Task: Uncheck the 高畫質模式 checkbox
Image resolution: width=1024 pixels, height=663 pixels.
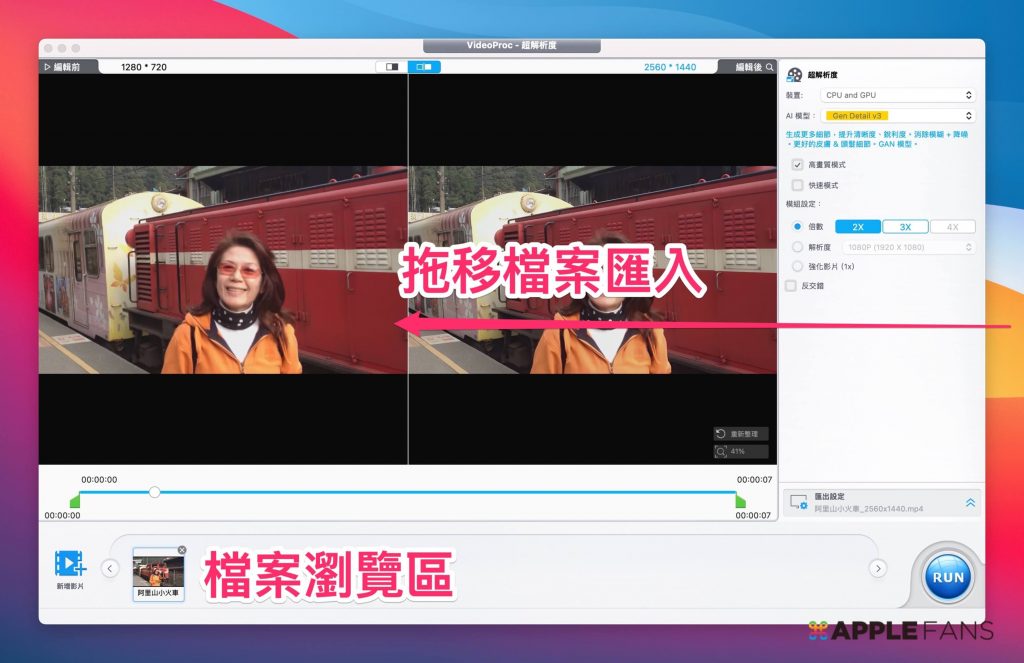Action: pyautogui.click(x=797, y=164)
